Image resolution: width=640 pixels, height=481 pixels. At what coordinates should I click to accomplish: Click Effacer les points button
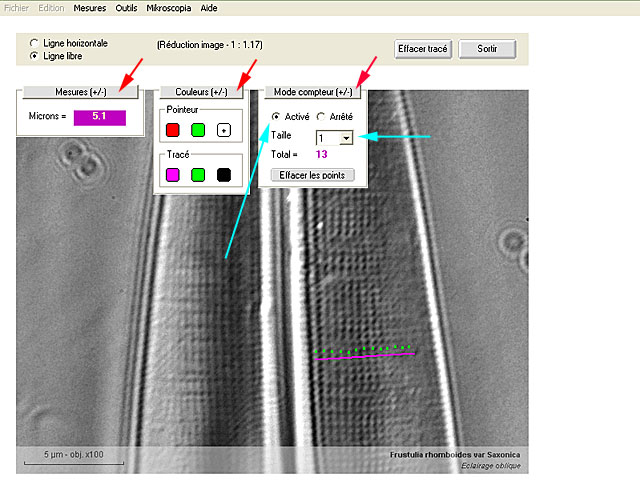pos(312,175)
